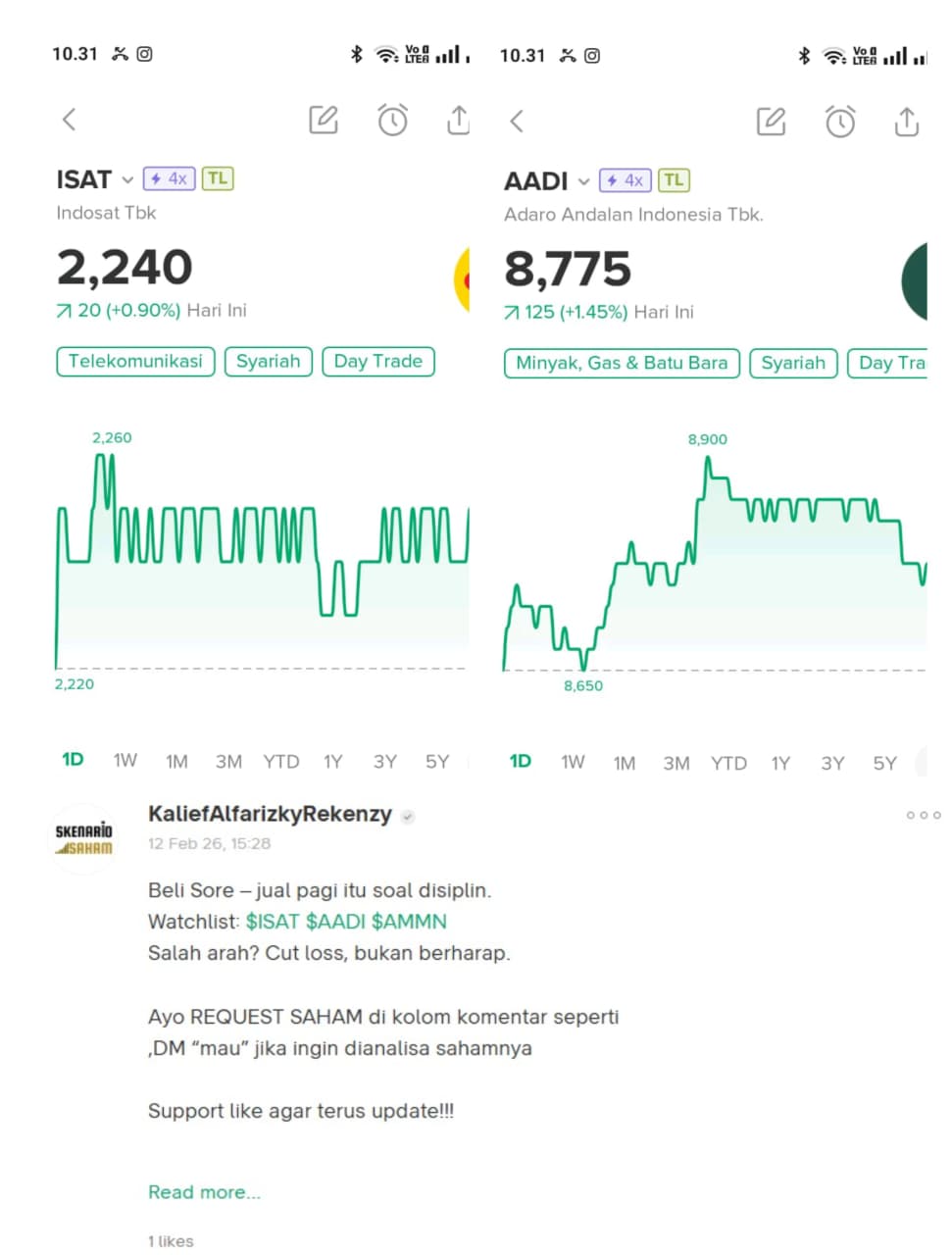Toggle the 4x leverage badge on ISAT
Screen dimensions: 952x1255
[169, 178]
